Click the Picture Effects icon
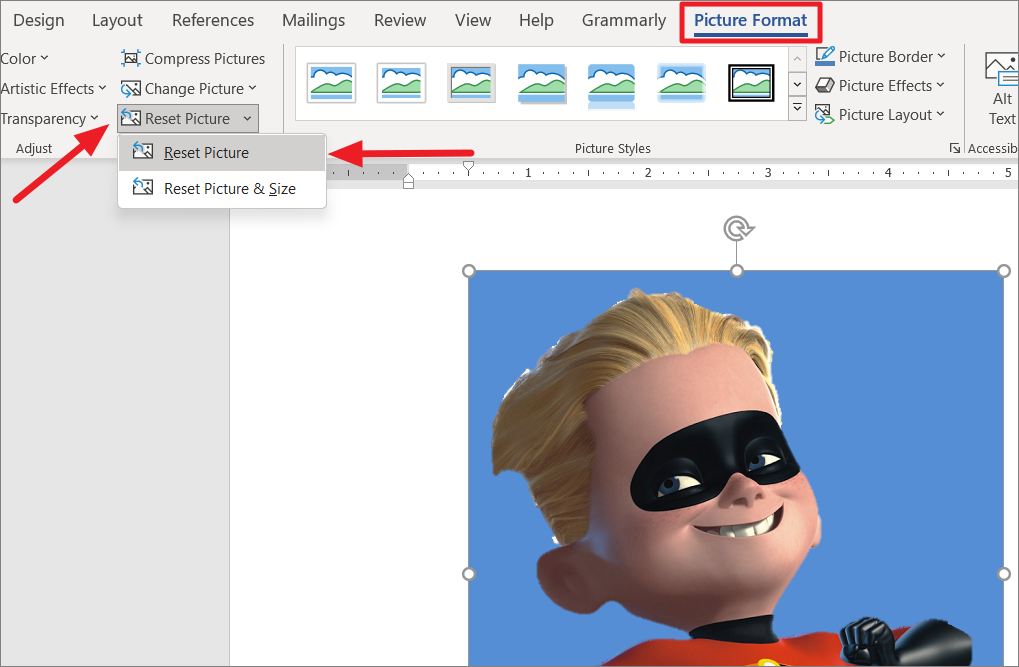 tap(825, 85)
